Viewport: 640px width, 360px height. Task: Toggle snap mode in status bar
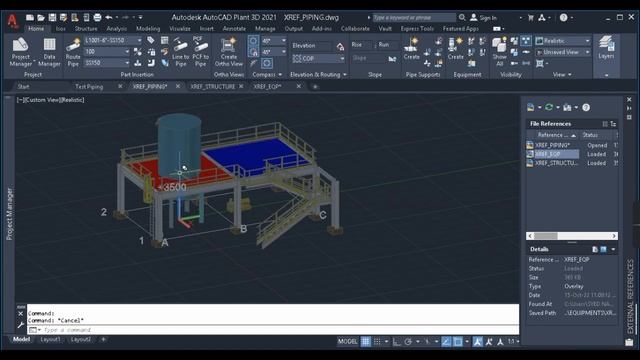[378, 342]
